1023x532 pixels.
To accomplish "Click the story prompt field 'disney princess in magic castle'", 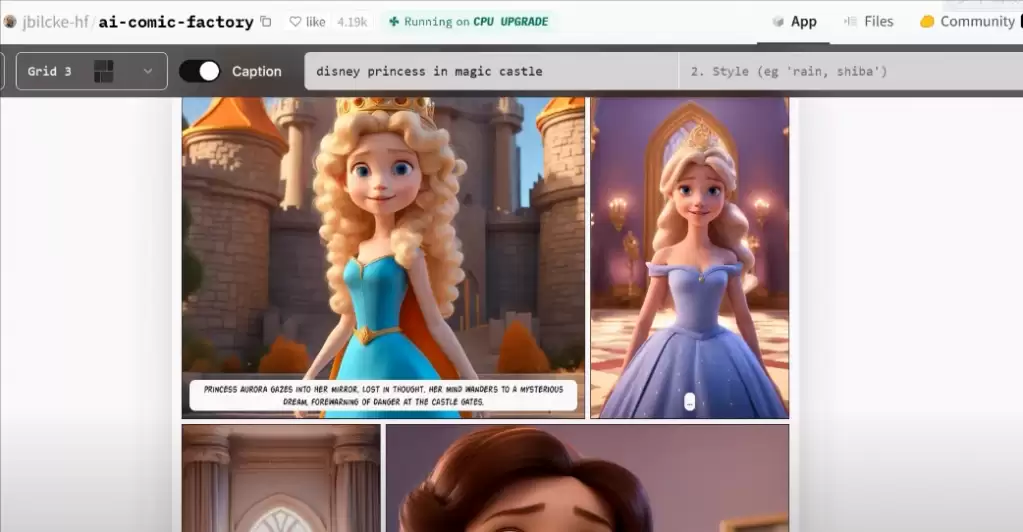I will tap(491, 71).
